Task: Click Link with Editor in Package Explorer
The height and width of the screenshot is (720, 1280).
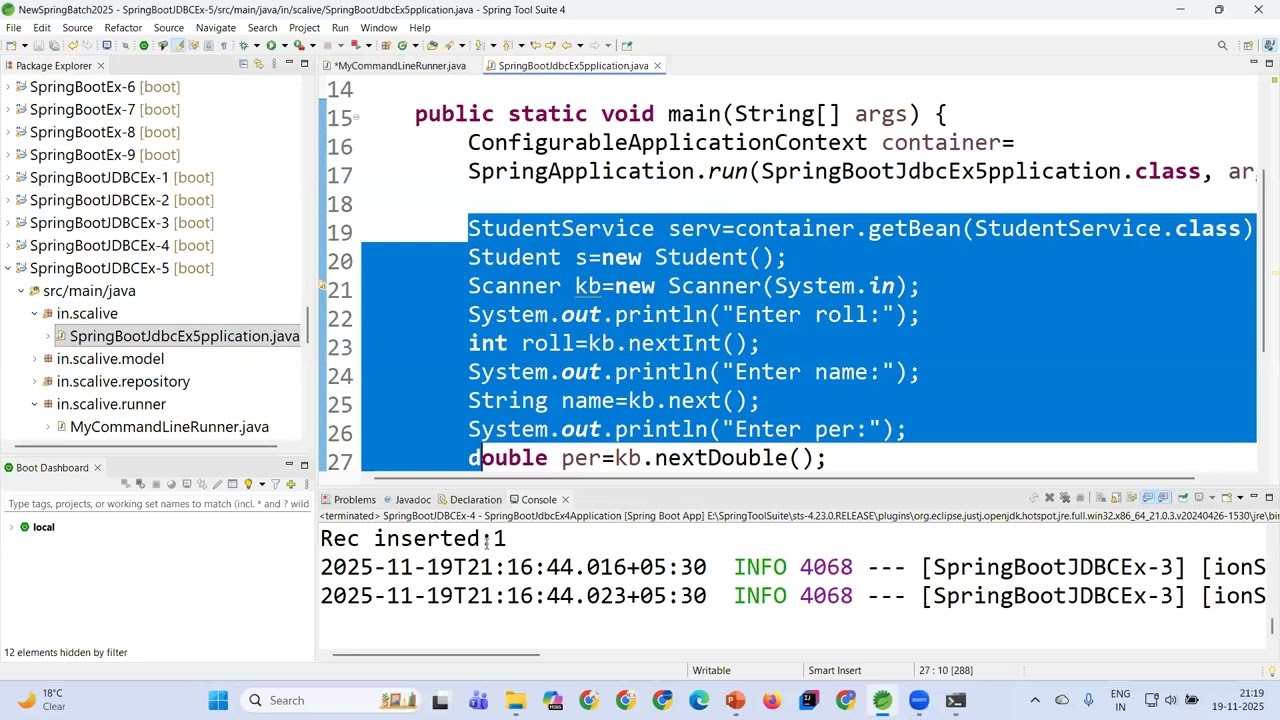Action: pos(258,64)
